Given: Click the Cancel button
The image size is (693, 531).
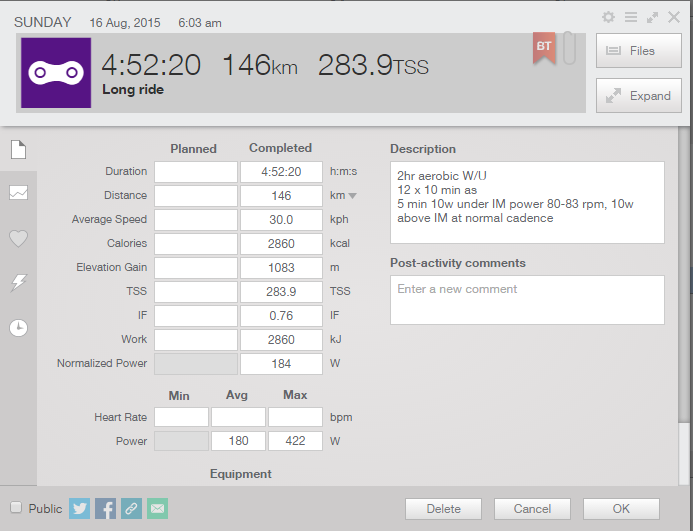Looking at the screenshot, I should (532, 509).
